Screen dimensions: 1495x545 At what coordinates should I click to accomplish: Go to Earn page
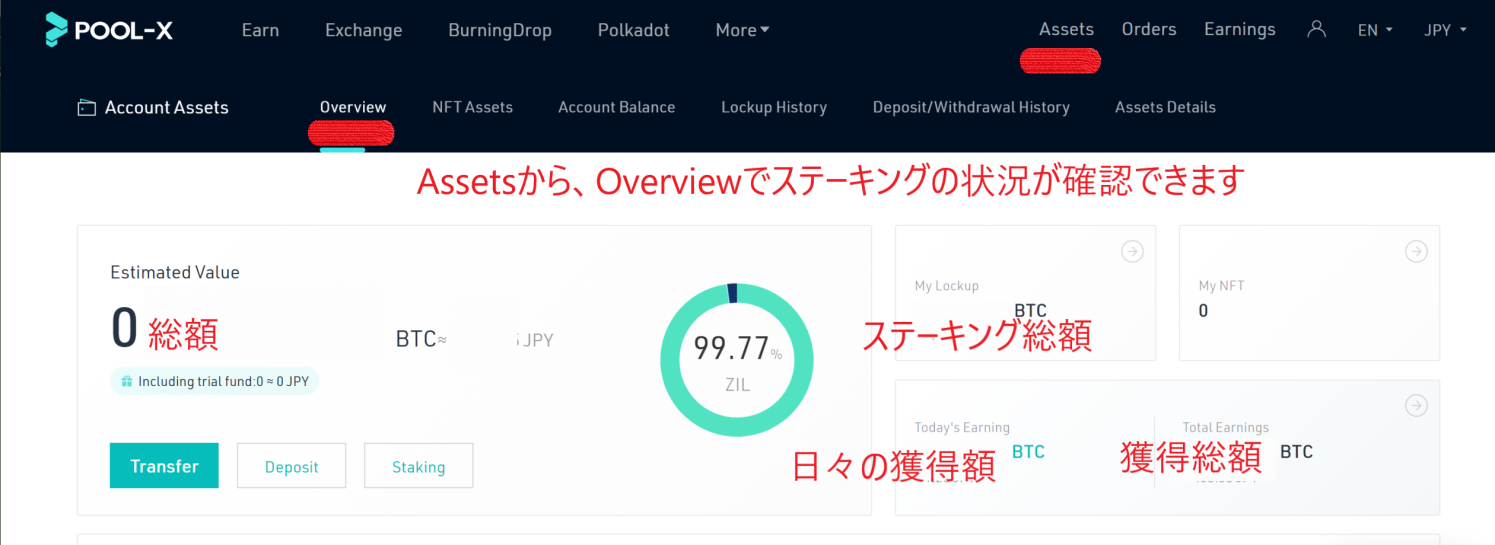pos(260,30)
